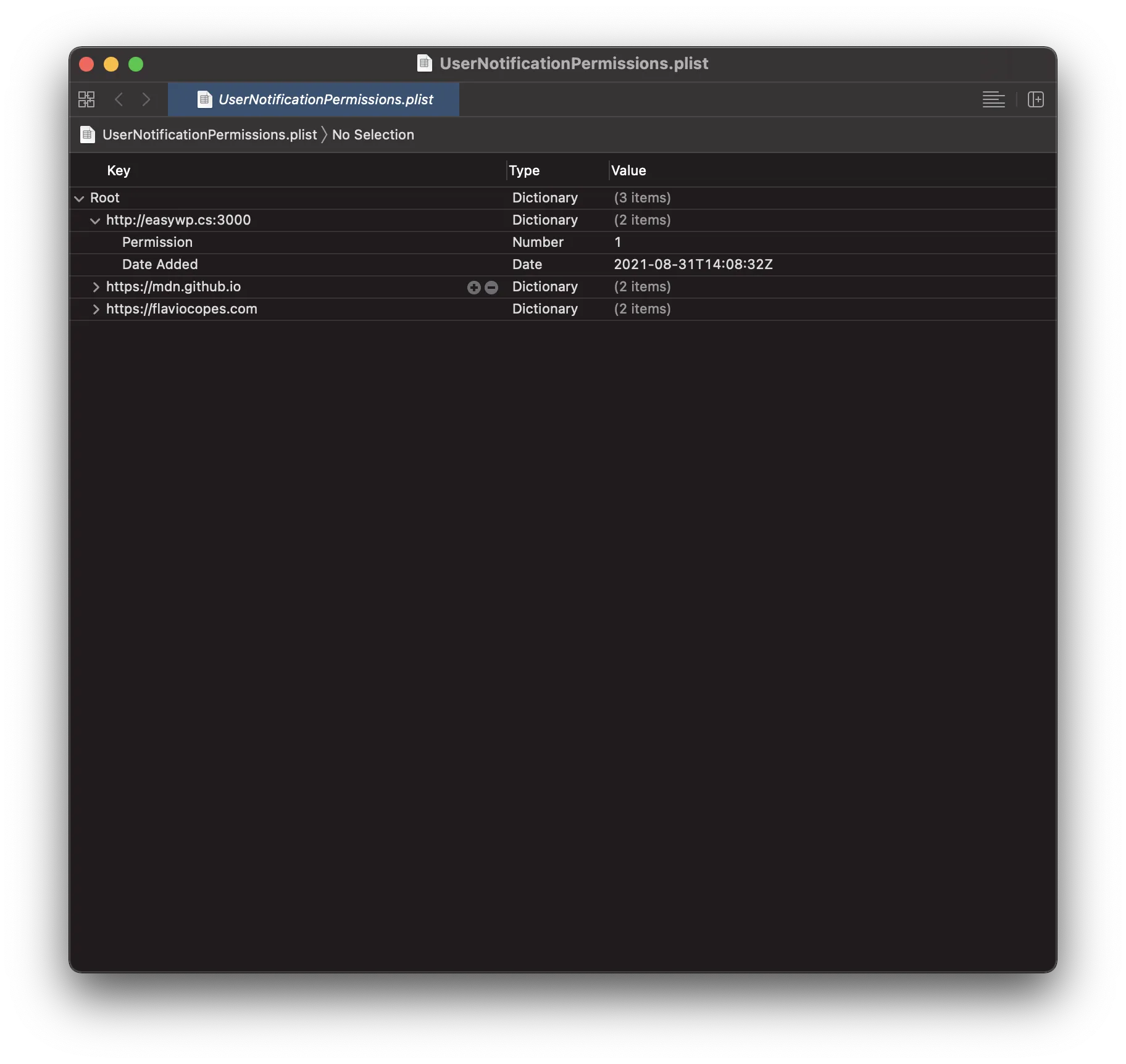Click the plist file icon in title bar
The height and width of the screenshot is (1064, 1126).
pos(424,63)
